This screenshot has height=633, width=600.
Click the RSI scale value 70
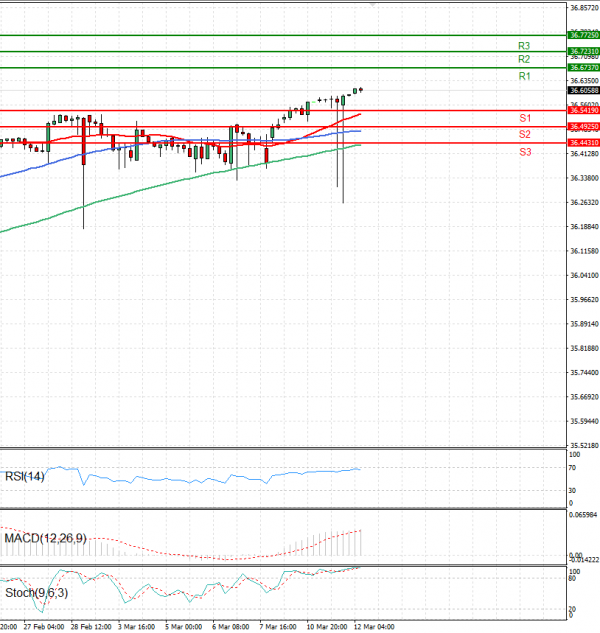pyautogui.click(x=572, y=468)
